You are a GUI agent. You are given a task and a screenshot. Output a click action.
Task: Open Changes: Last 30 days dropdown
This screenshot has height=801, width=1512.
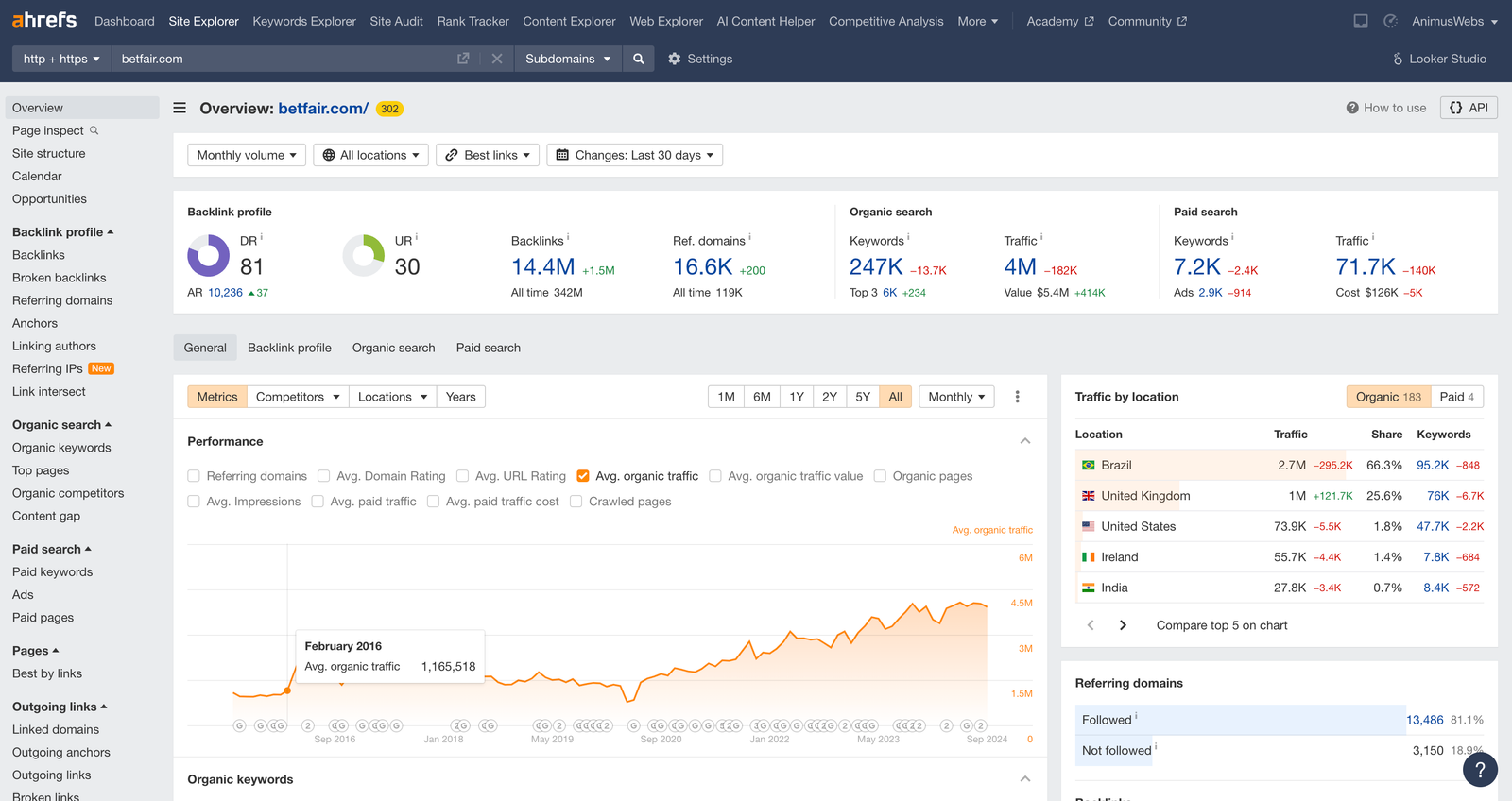[635, 155]
